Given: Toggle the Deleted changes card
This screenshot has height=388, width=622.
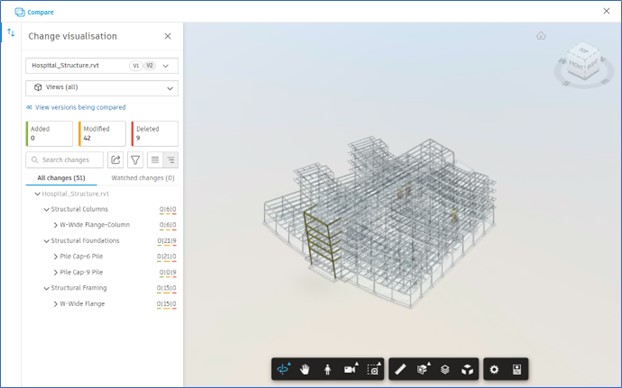Looking at the screenshot, I should click(155, 134).
